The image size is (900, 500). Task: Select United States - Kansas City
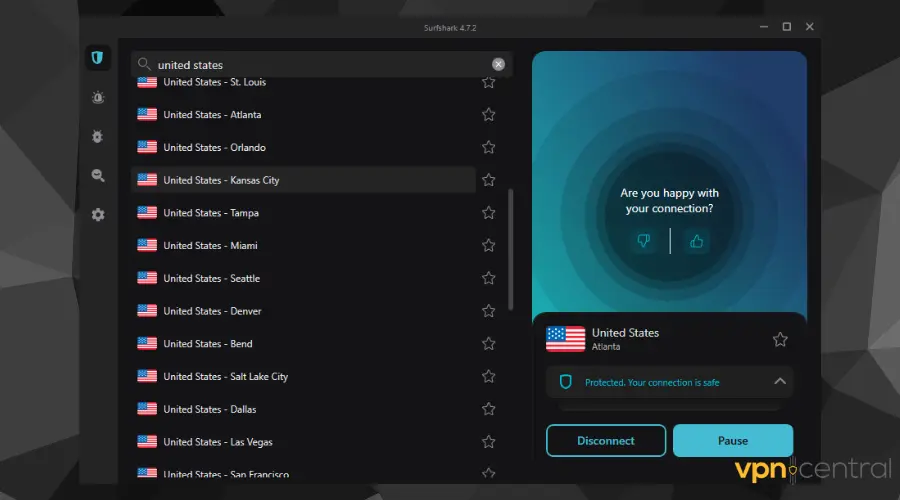tap(303, 180)
